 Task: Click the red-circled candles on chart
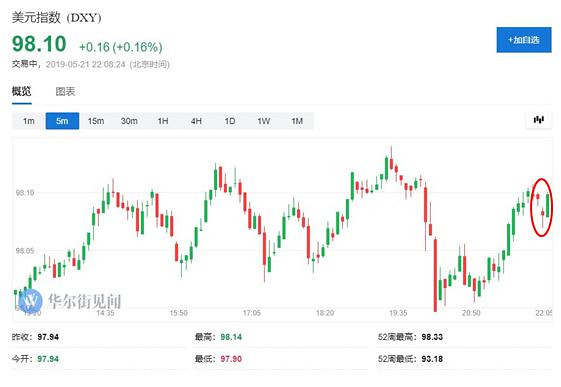542,207
